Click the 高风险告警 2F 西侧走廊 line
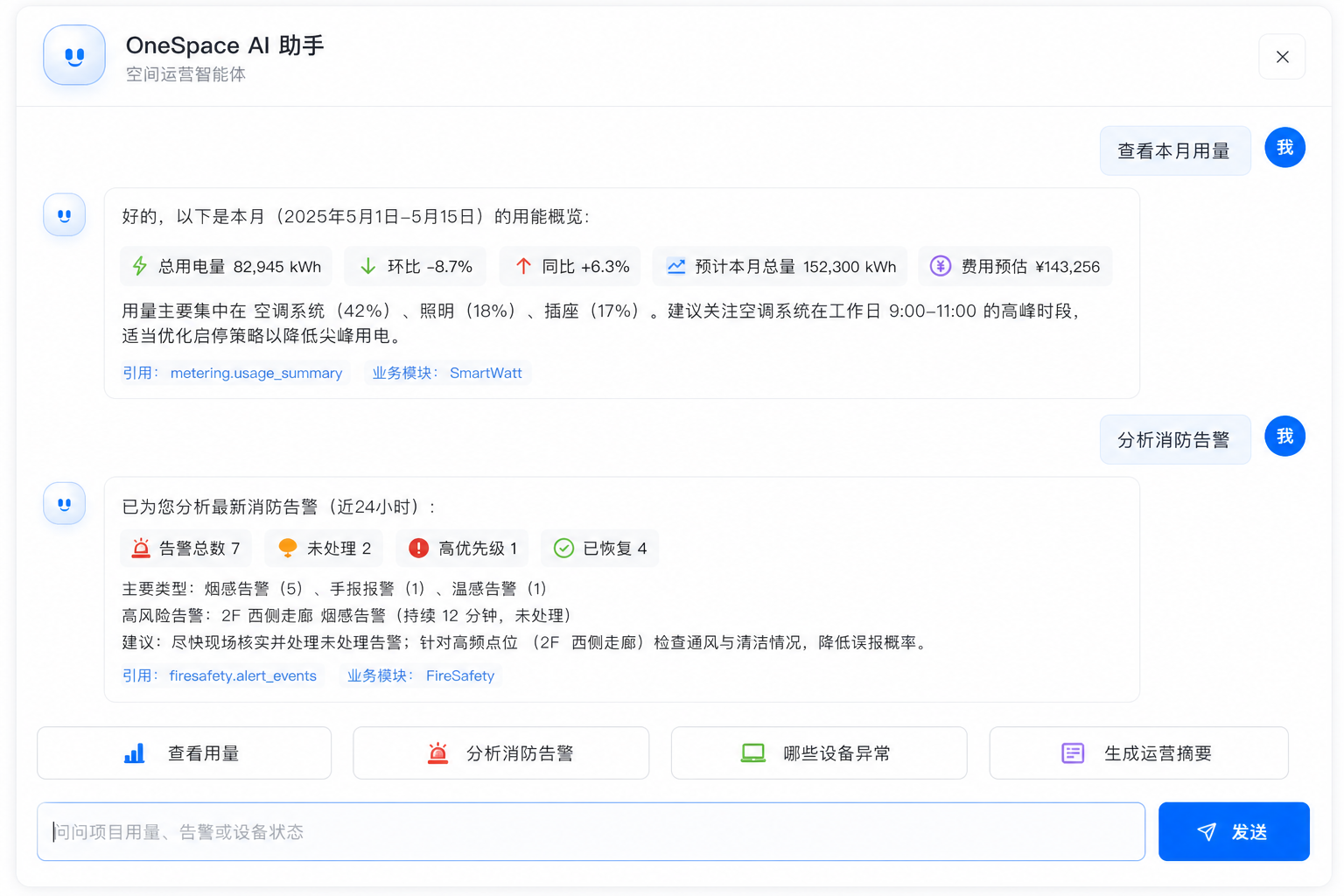This screenshot has height=896, width=1344. coord(347,616)
